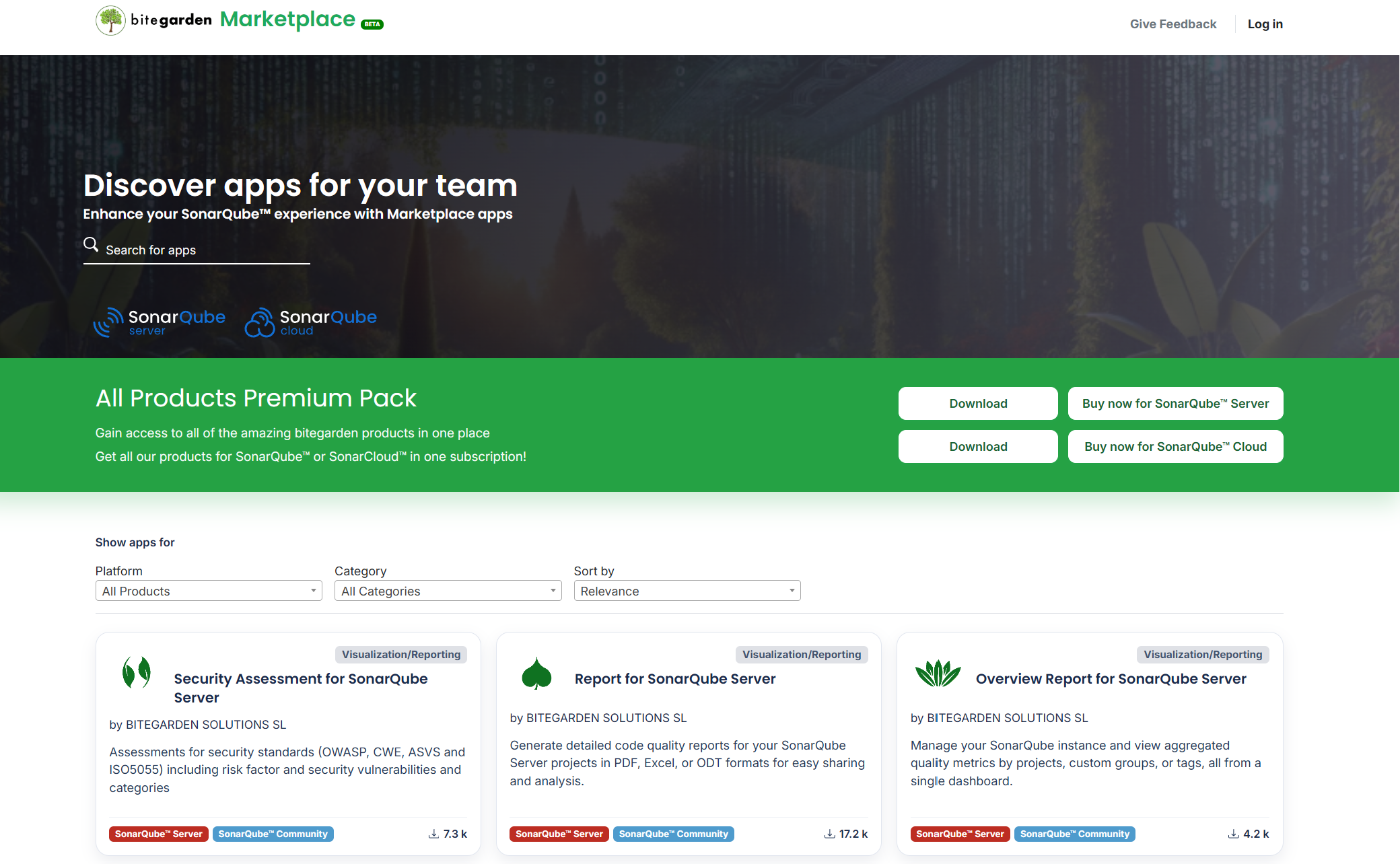
Task: Open Overview Report for SonarQube Server
Action: (x=1111, y=679)
